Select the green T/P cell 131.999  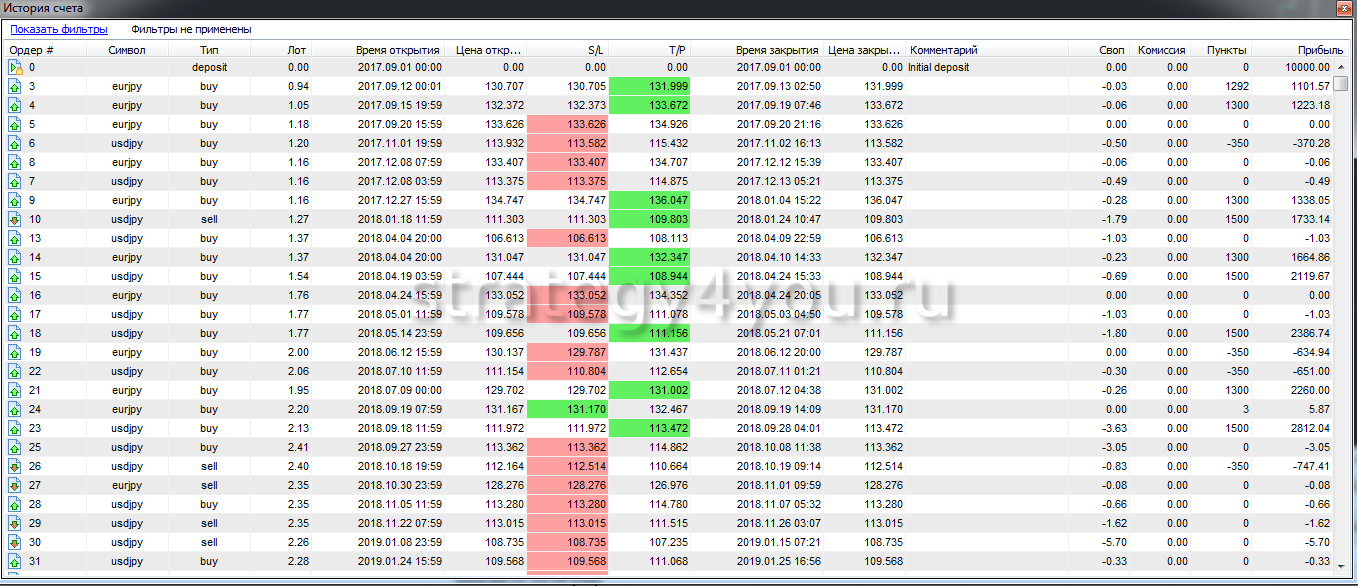(x=649, y=87)
